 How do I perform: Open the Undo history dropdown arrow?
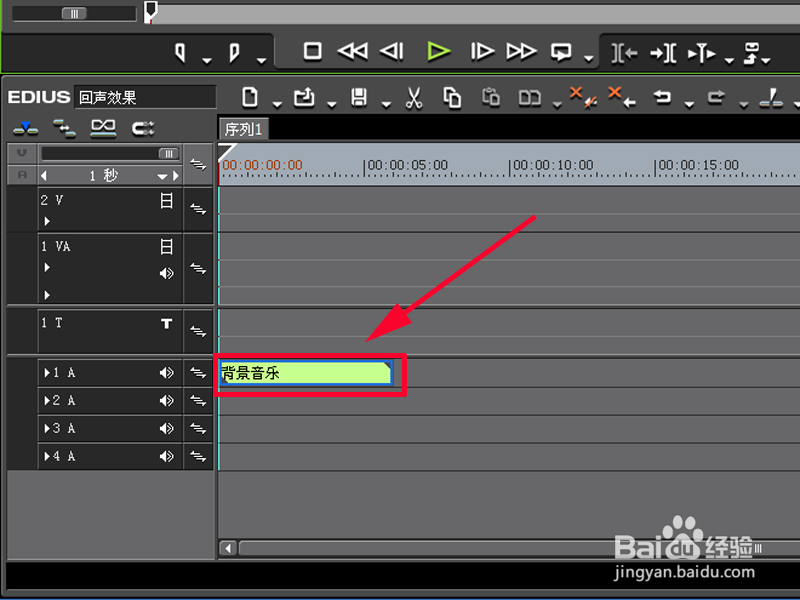click(689, 105)
